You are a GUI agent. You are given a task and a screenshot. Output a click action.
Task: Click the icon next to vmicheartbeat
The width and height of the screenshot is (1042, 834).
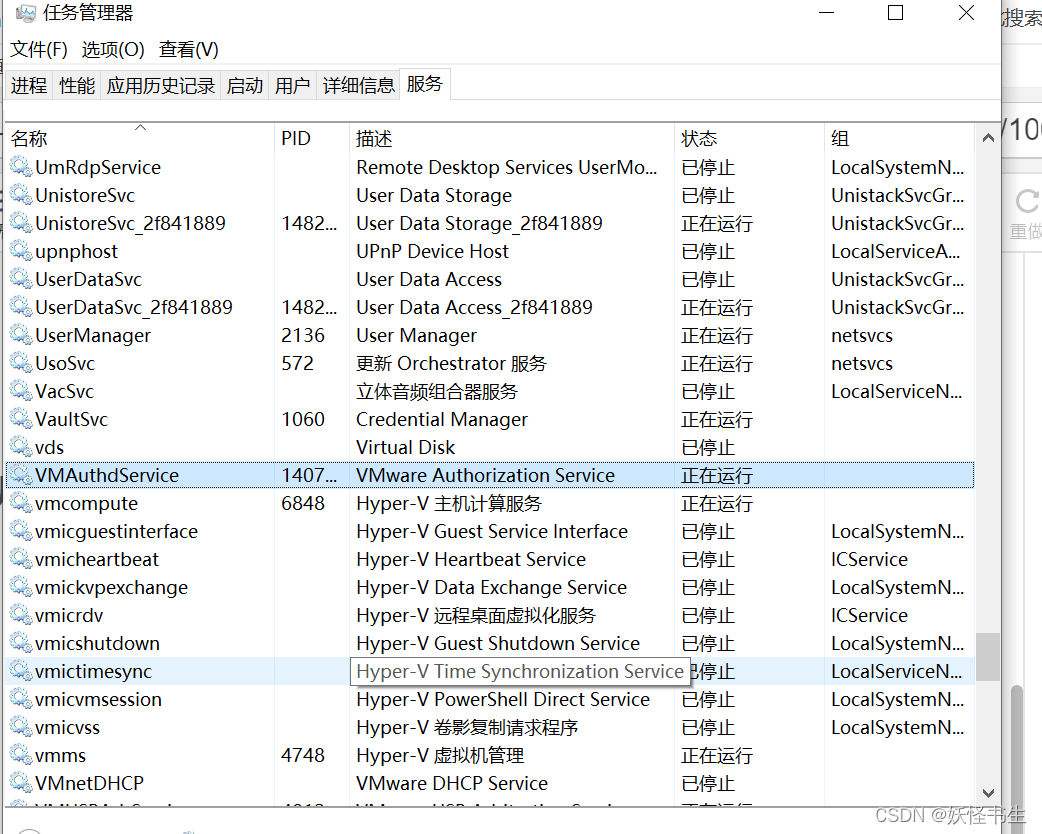click(x=21, y=559)
